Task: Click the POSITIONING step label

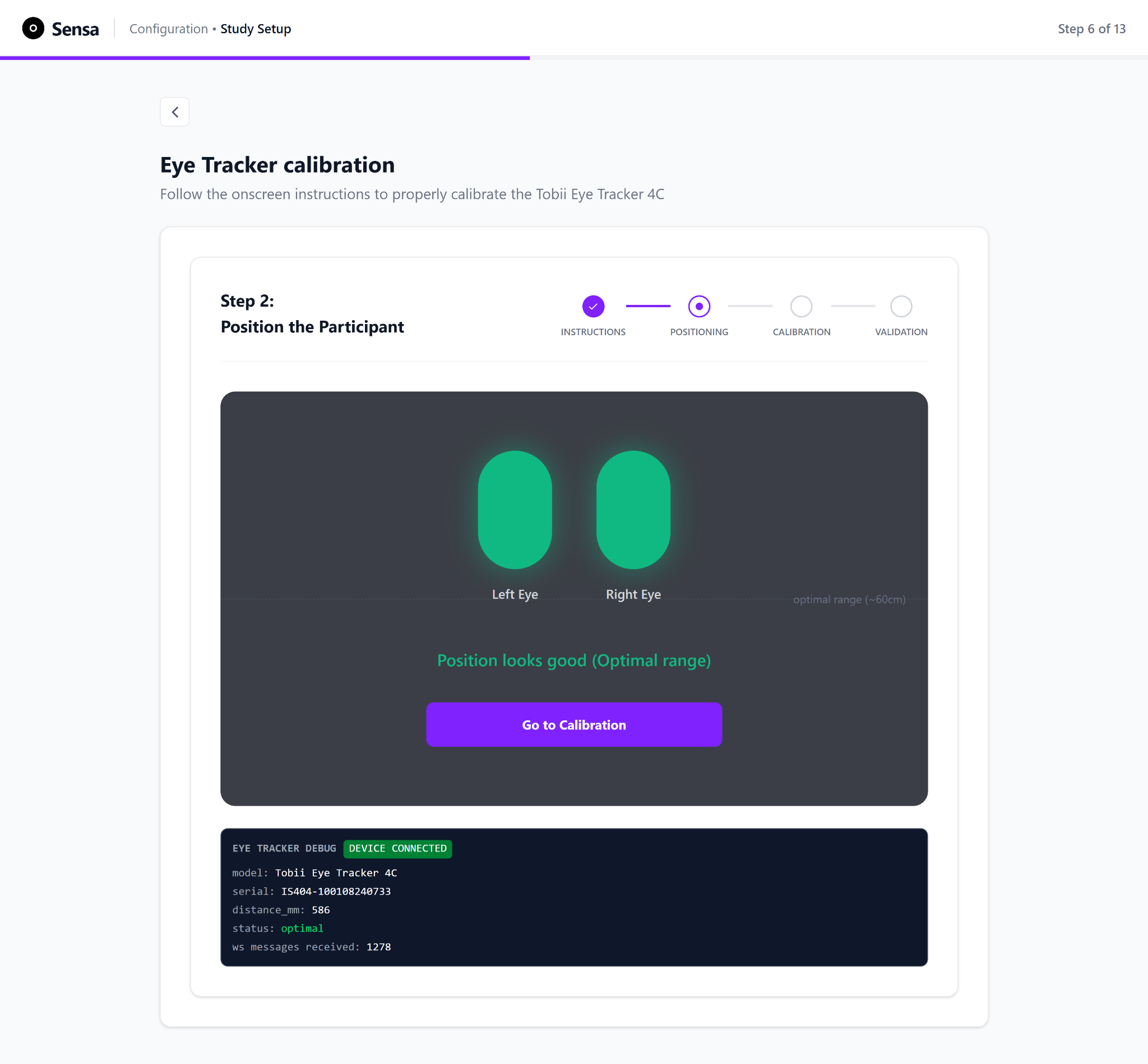Action: [699, 332]
